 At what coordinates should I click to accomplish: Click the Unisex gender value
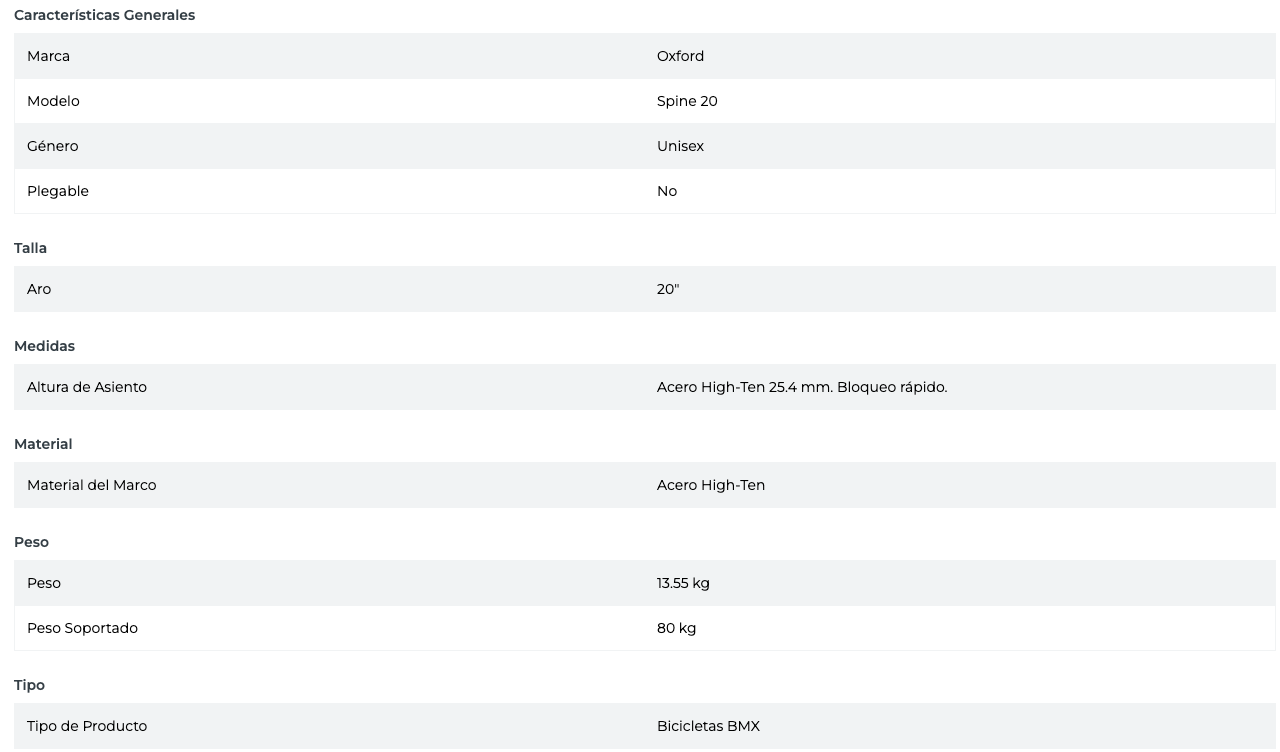click(x=680, y=146)
